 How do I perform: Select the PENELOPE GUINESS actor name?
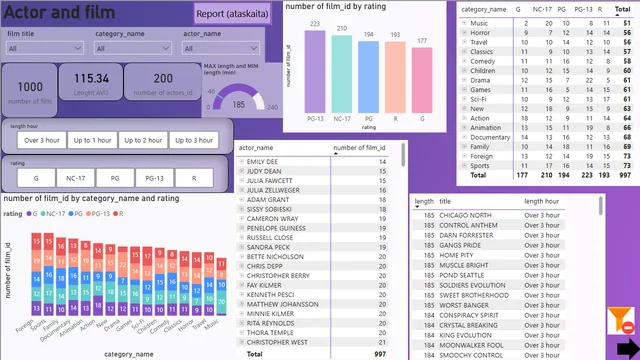coord(276,228)
